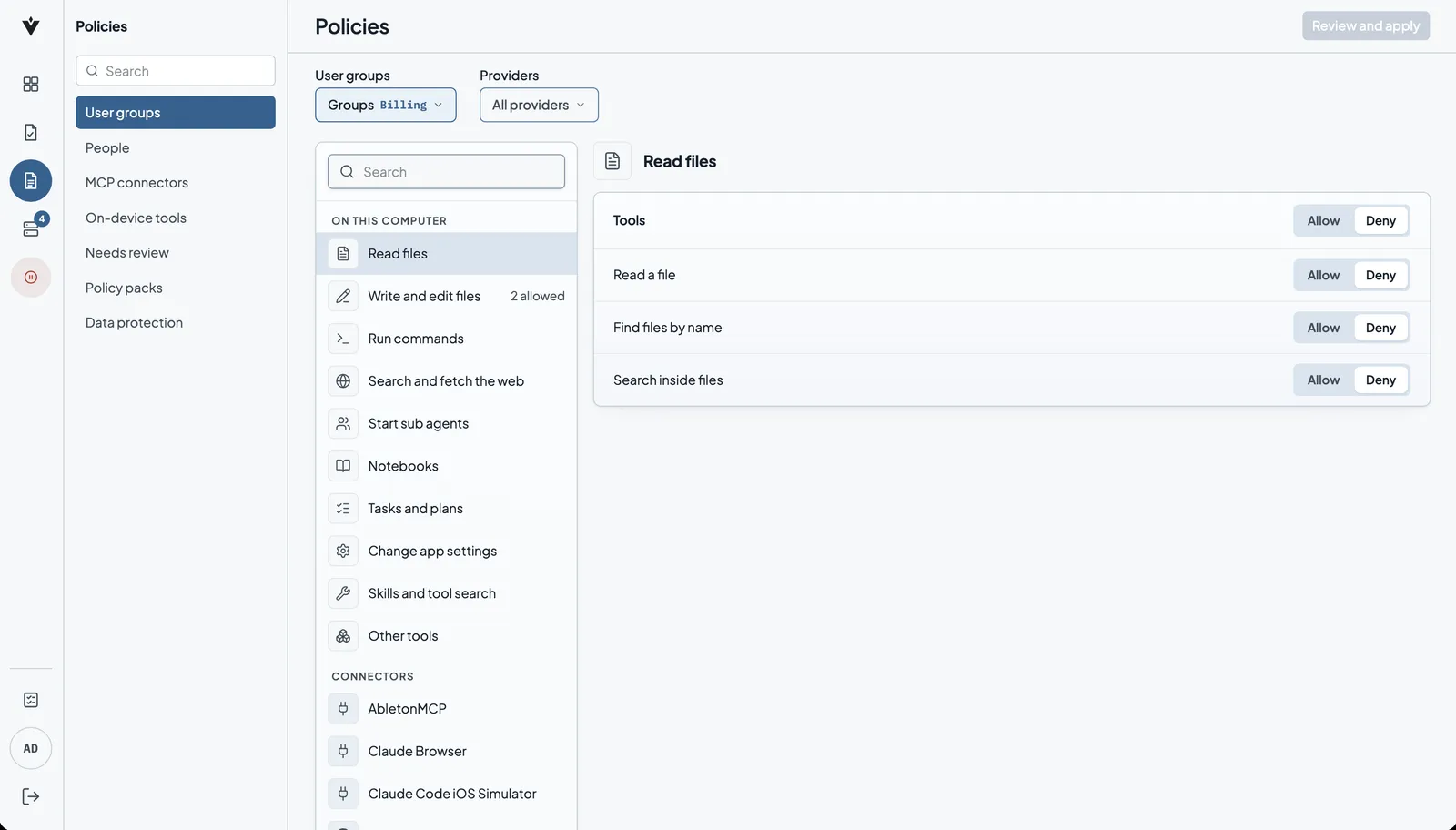Select User groups in sidebar
The height and width of the screenshot is (830, 1456).
[176, 112]
